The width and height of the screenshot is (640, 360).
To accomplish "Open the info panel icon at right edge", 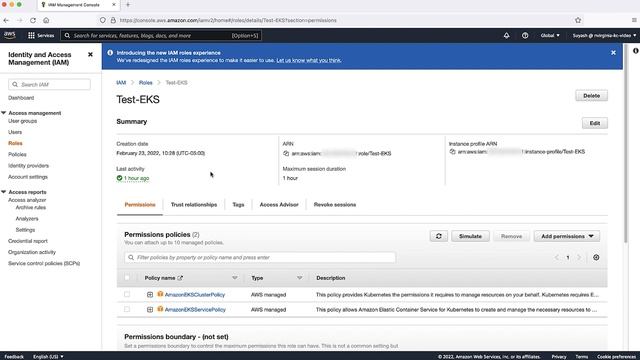I will [x=636, y=51].
